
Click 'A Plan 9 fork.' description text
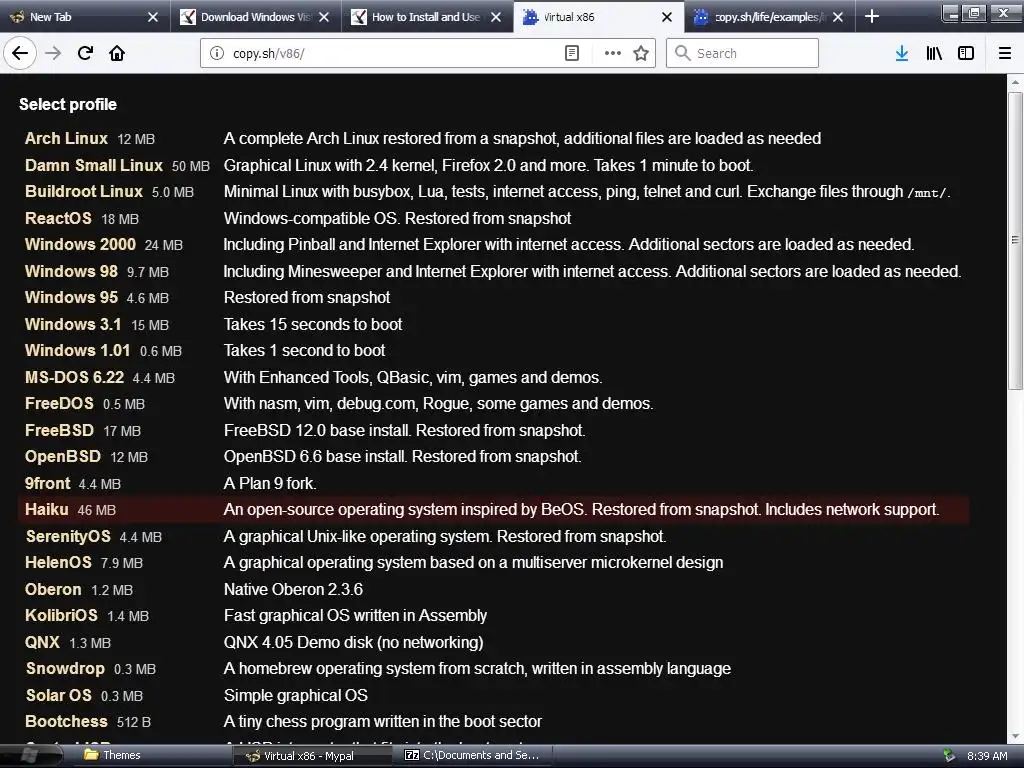pos(270,483)
